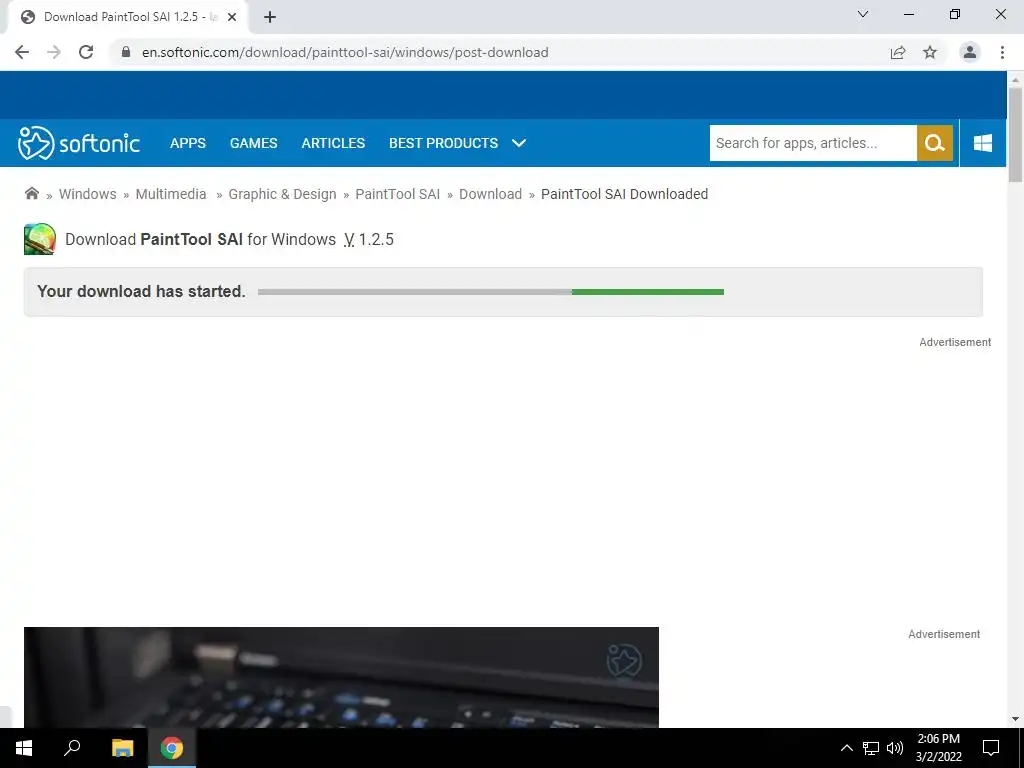Screen dimensions: 1024x768
Task: Open Chrome three-dot menu
Action: pos(1002,52)
